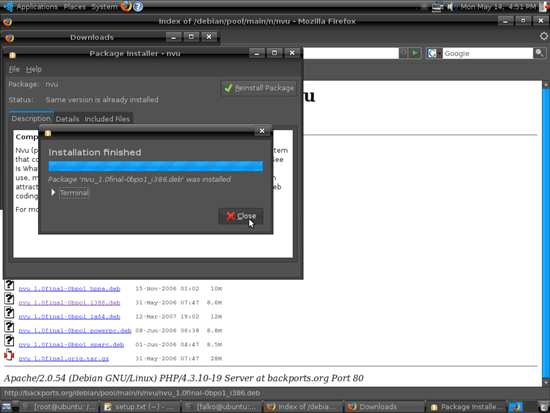The height and width of the screenshot is (413, 550).
Task: Click the search magnifier icon
Action: [x=539, y=53]
